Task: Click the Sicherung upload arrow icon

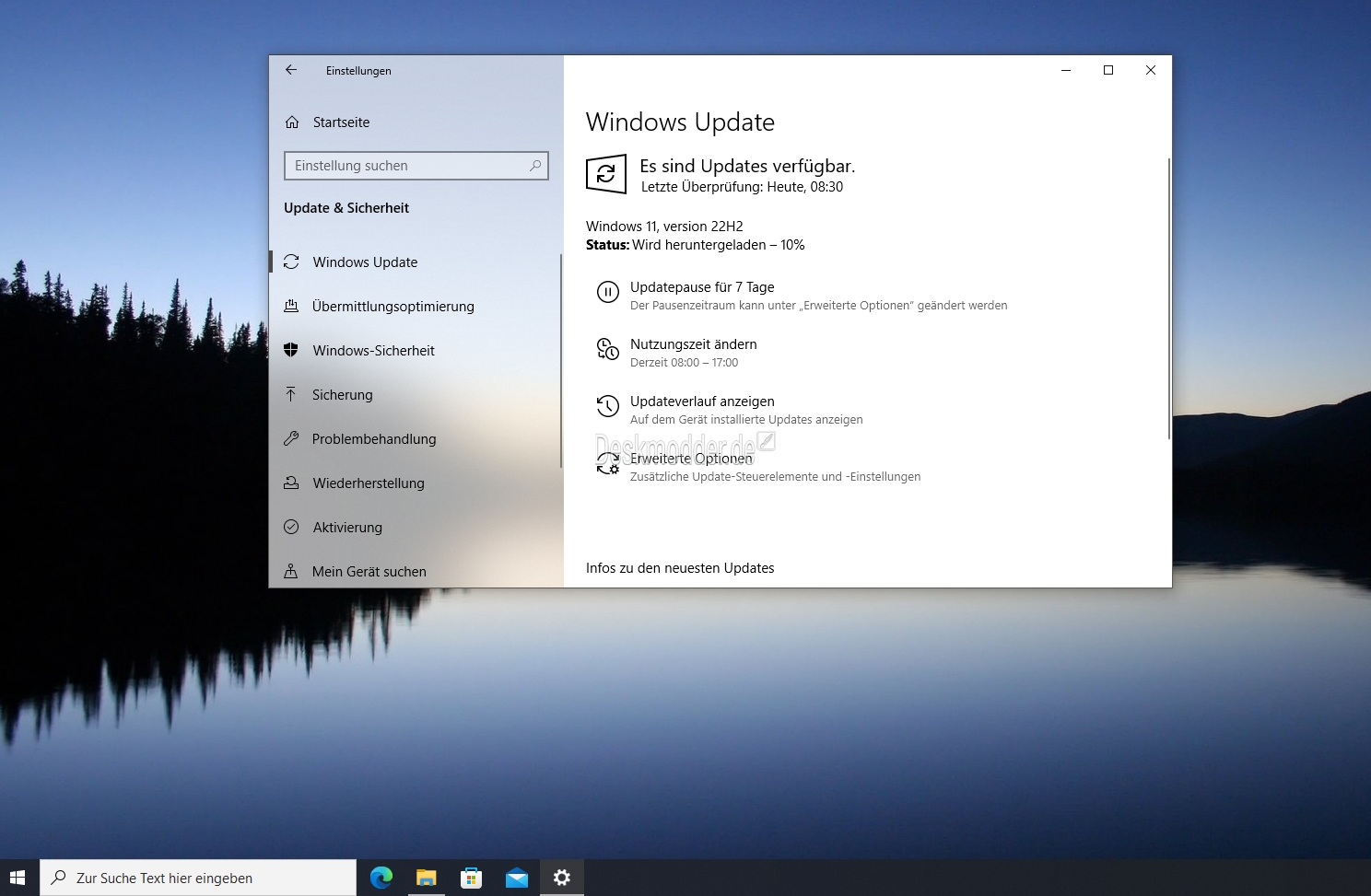Action: pyautogui.click(x=291, y=395)
